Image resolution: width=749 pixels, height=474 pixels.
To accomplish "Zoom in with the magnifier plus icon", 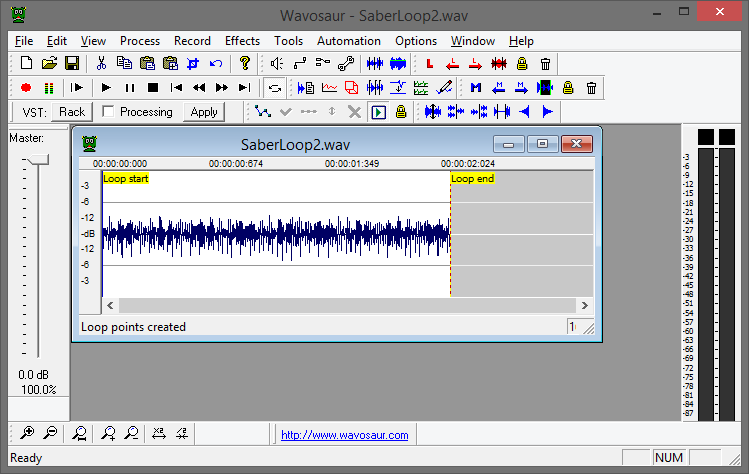I will click(27, 433).
